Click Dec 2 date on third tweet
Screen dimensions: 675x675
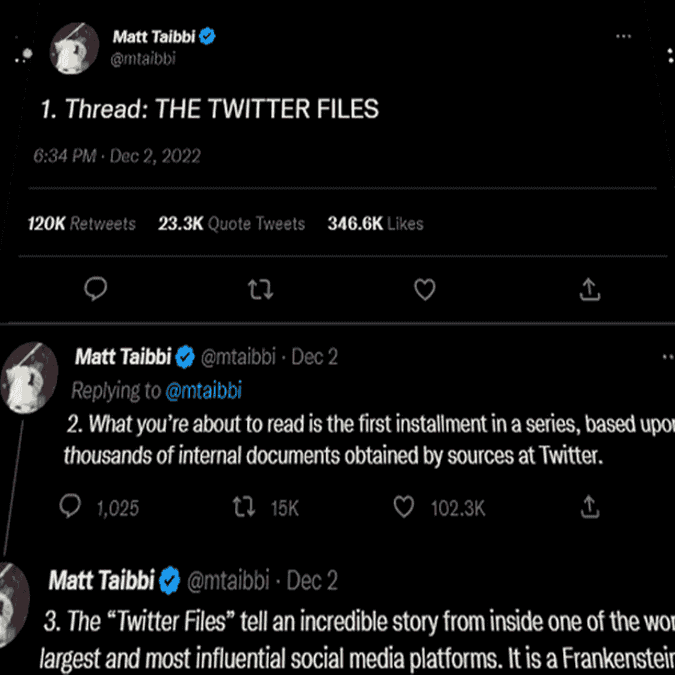[x=312, y=580]
